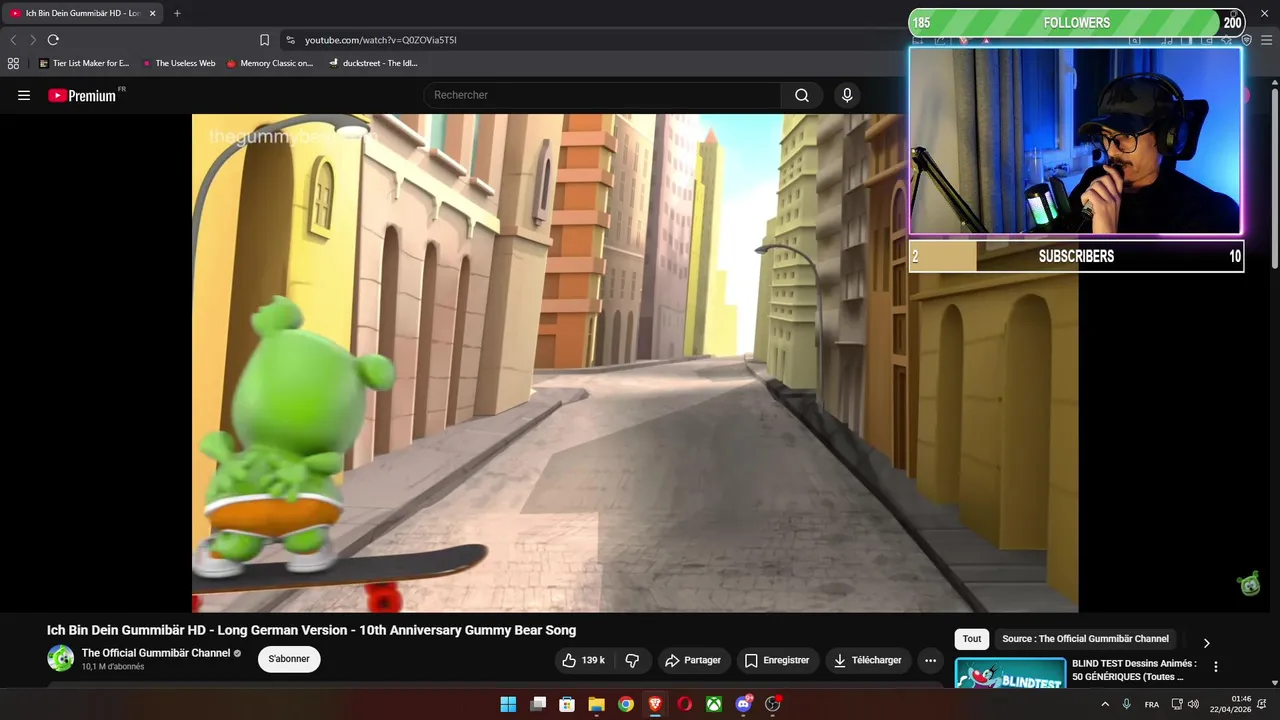The width and height of the screenshot is (1280, 720).
Task: Click the green Gummibär icon at right
Action: pos(1250,584)
